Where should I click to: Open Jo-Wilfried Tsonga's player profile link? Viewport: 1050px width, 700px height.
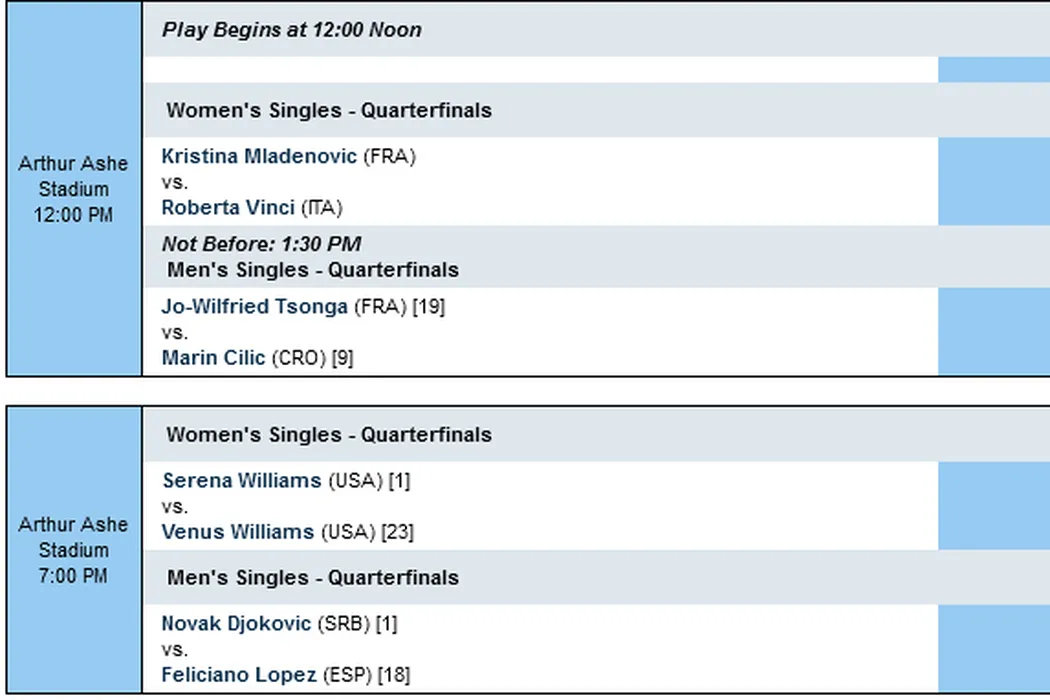254,307
